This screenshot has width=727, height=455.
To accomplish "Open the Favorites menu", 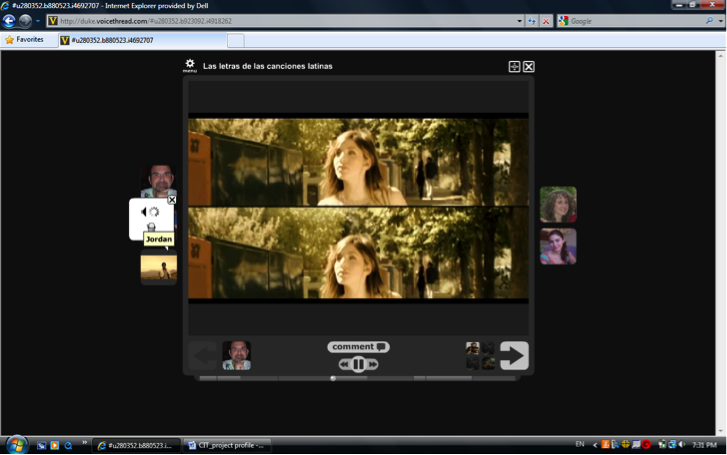I will tap(24, 40).
